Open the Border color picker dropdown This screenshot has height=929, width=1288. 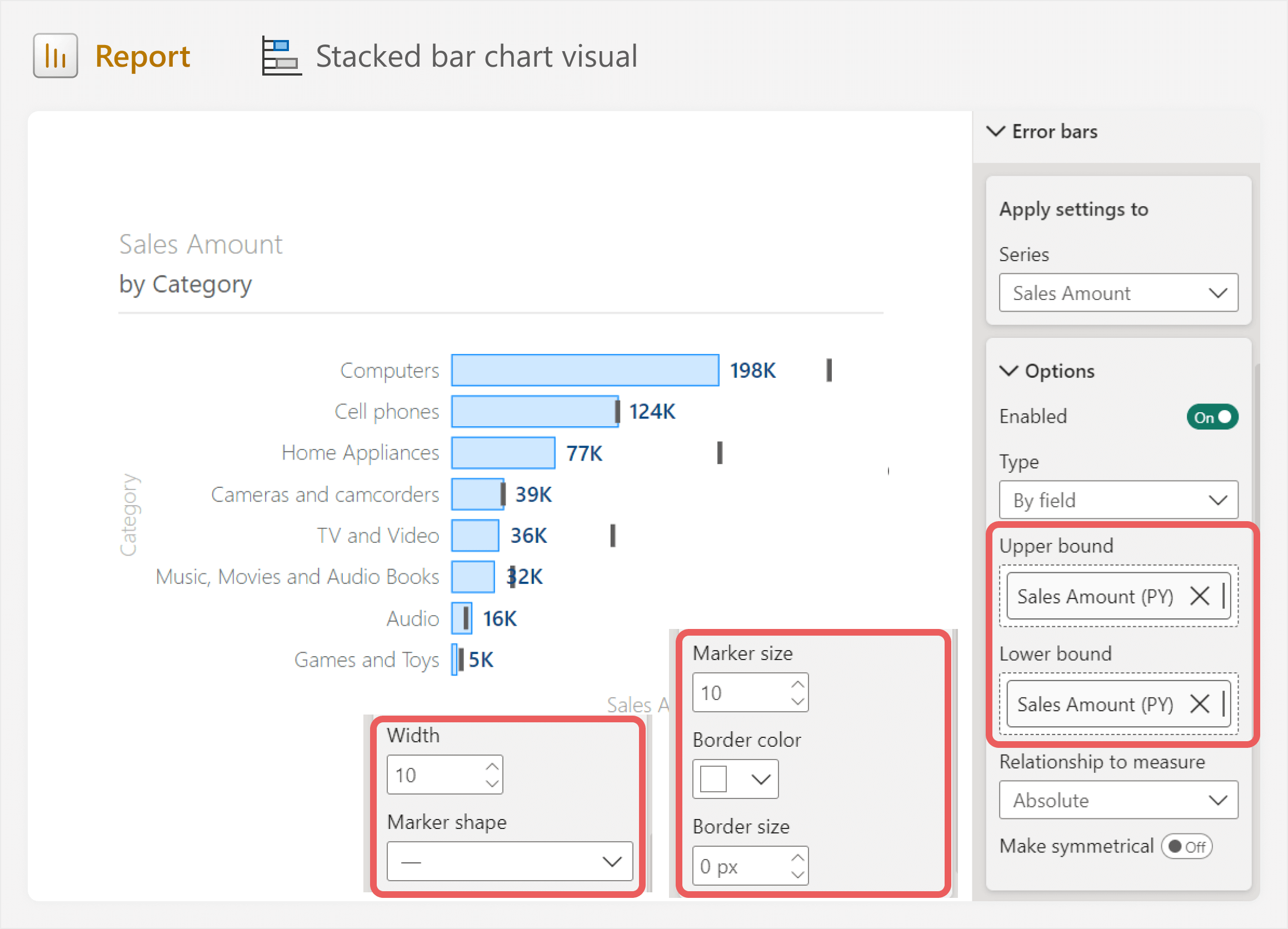[x=735, y=779]
